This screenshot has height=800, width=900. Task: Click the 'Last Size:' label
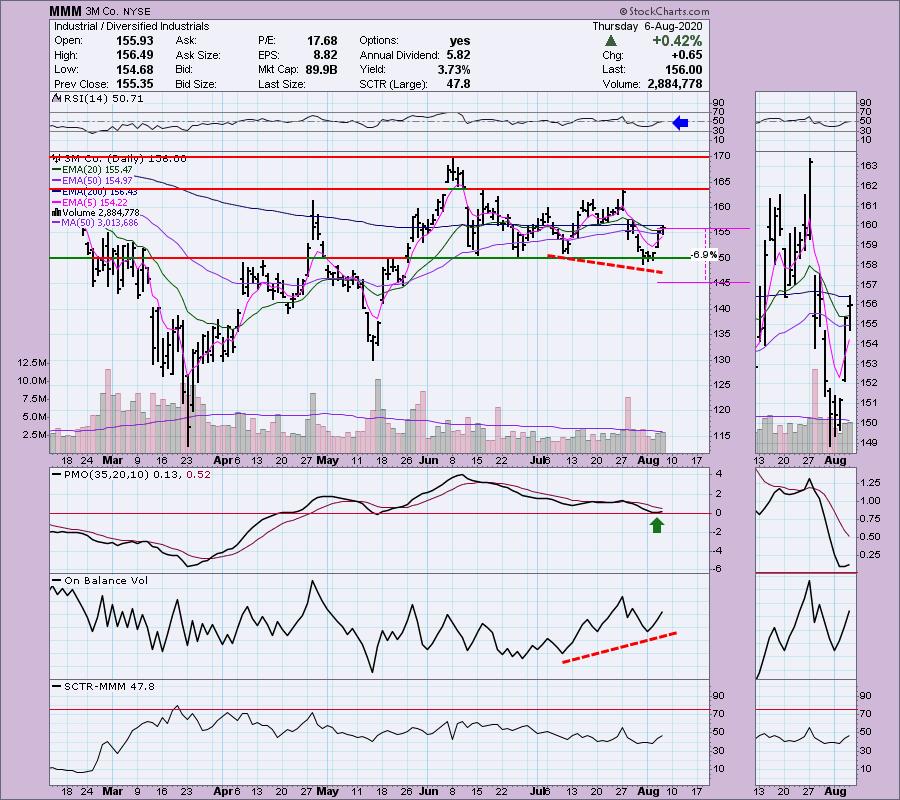(x=281, y=84)
